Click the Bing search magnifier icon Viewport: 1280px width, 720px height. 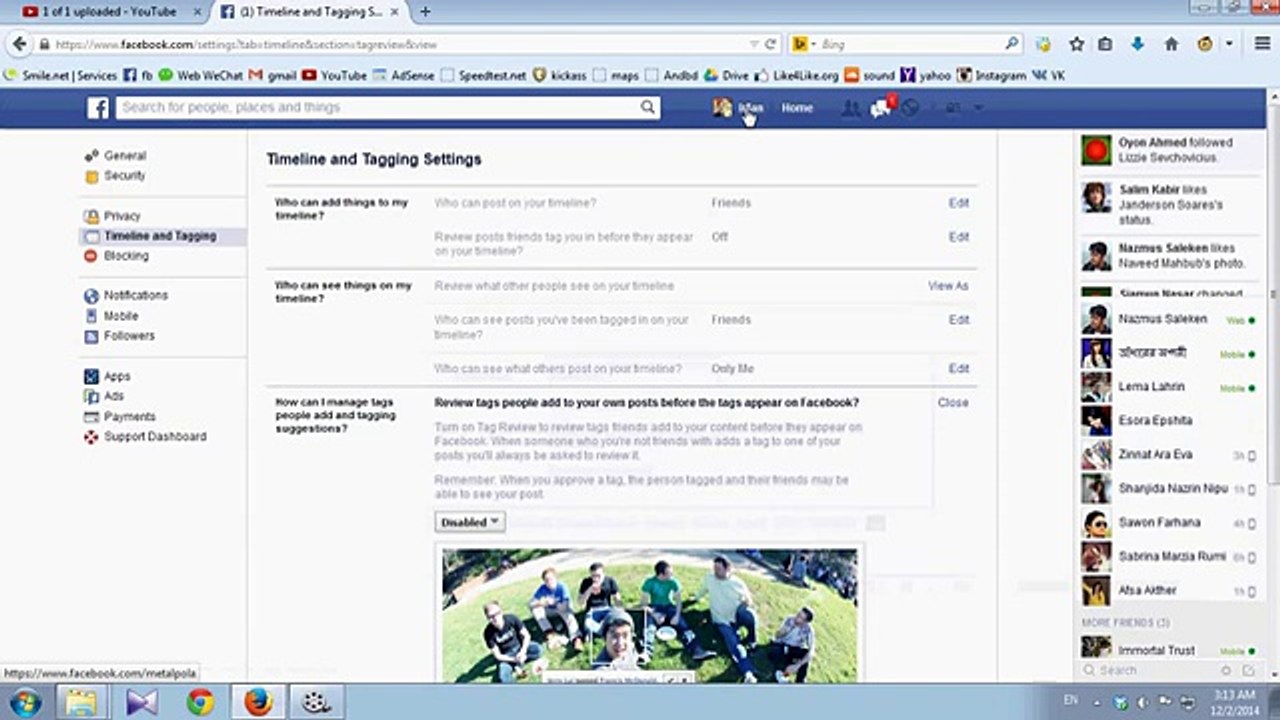click(1011, 44)
